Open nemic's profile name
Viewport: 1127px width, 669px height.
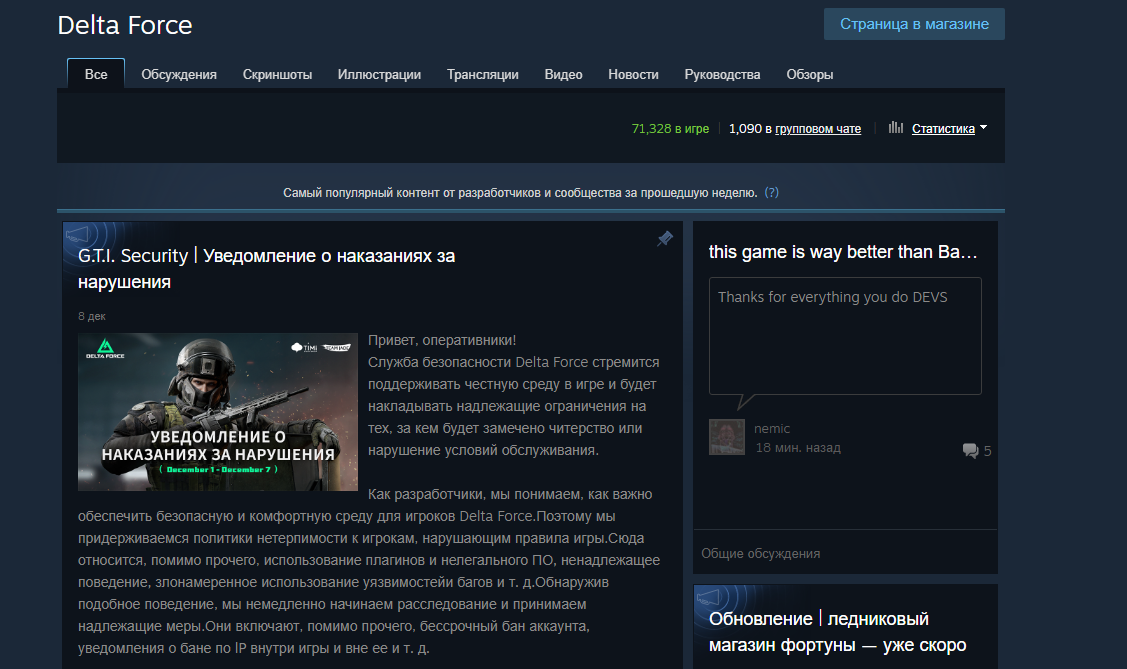click(x=772, y=428)
